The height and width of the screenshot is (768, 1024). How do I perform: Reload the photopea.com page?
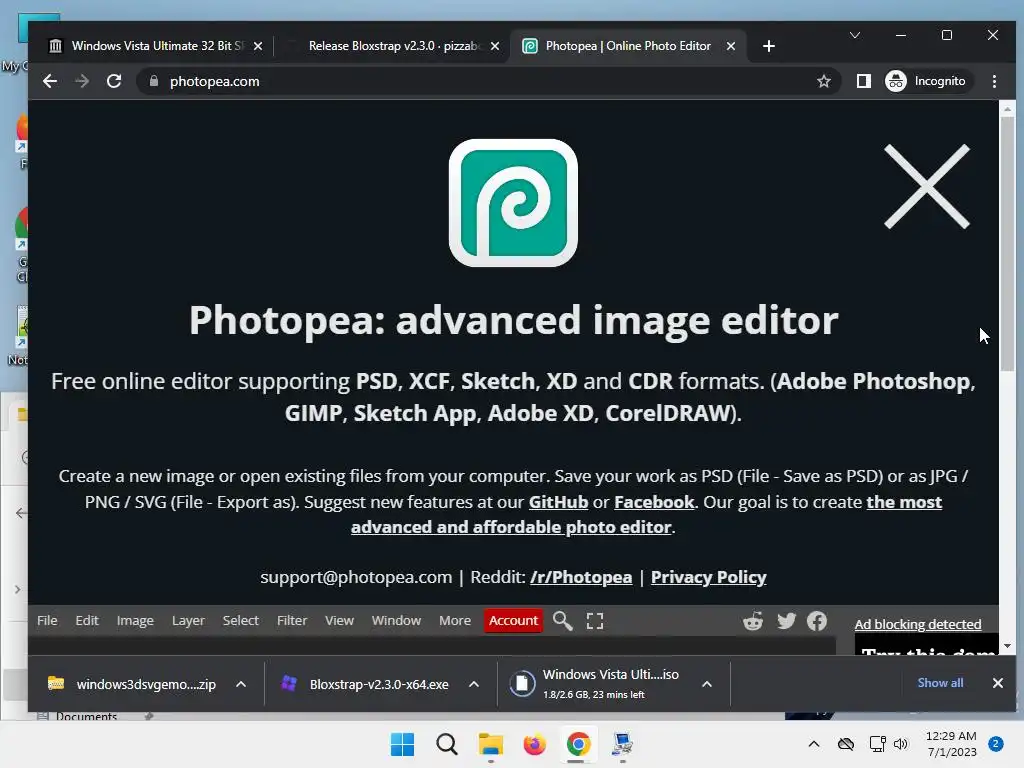point(114,81)
